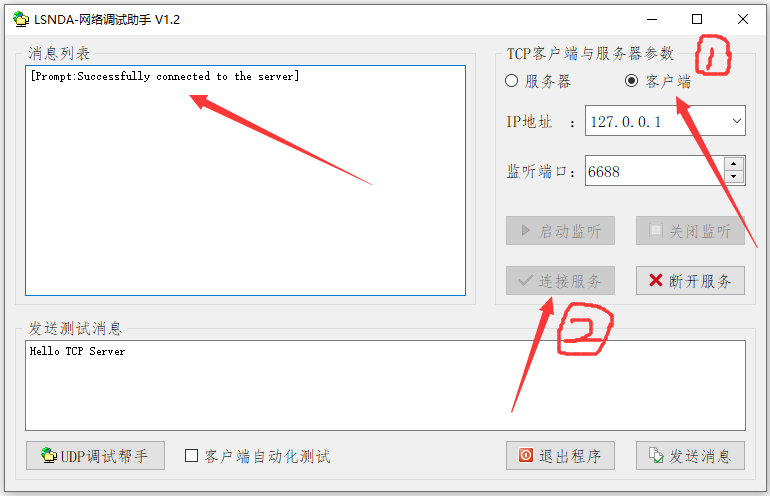This screenshot has height=496, width=770.
Task: Select the 服务器 radio button
Action: [x=511, y=81]
